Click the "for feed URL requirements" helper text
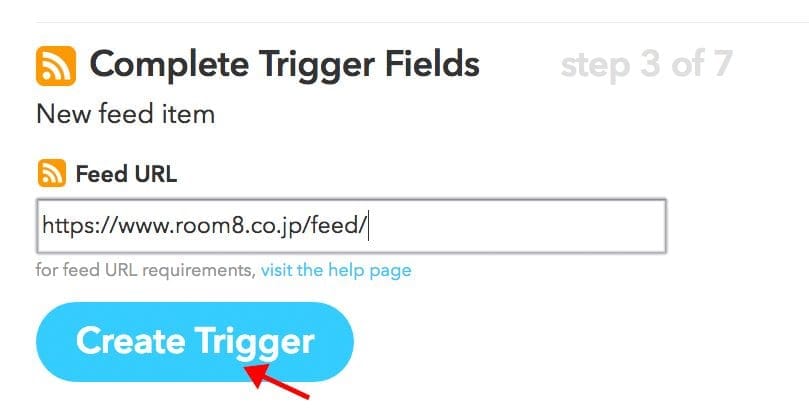Image resolution: width=809 pixels, height=420 pixels. point(146,270)
